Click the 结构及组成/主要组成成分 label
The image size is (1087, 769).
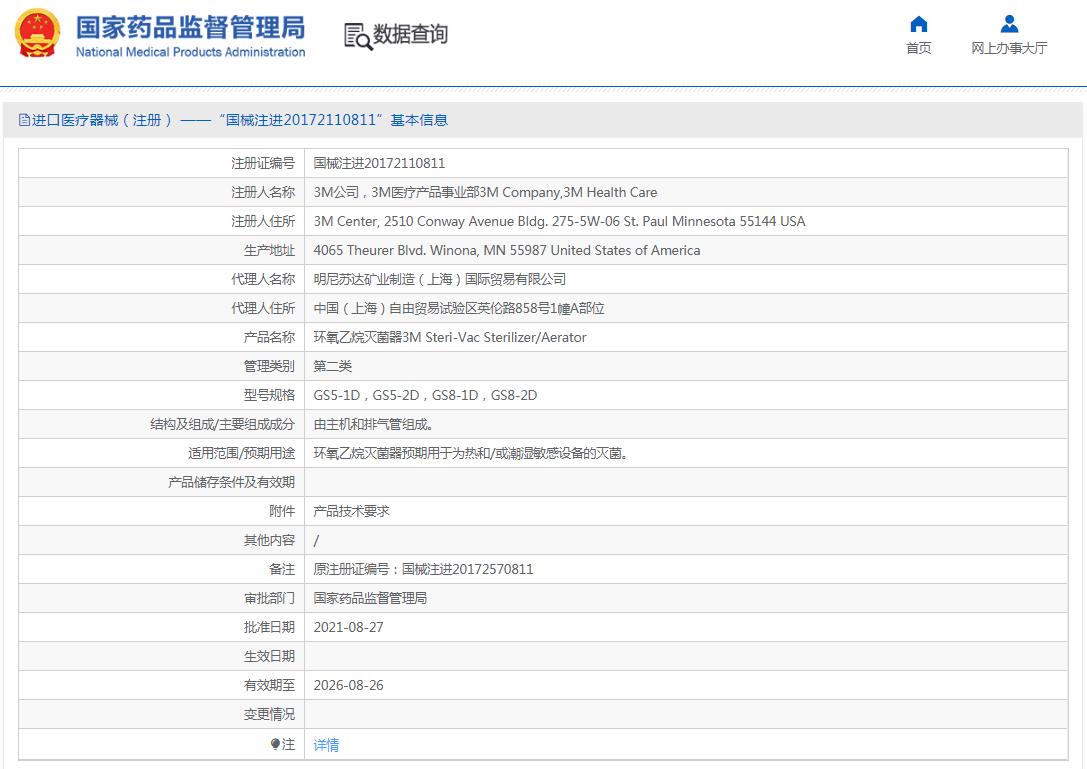click(x=223, y=424)
